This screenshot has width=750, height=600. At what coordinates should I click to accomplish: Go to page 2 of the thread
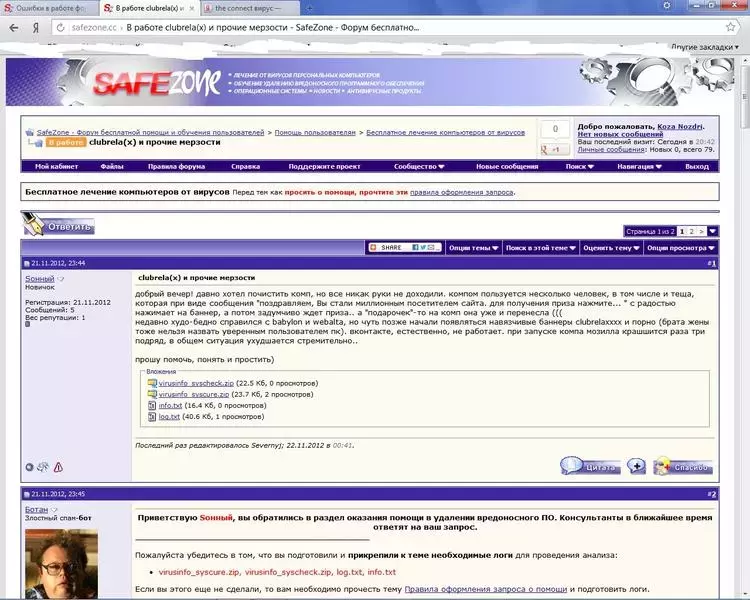[x=691, y=232]
